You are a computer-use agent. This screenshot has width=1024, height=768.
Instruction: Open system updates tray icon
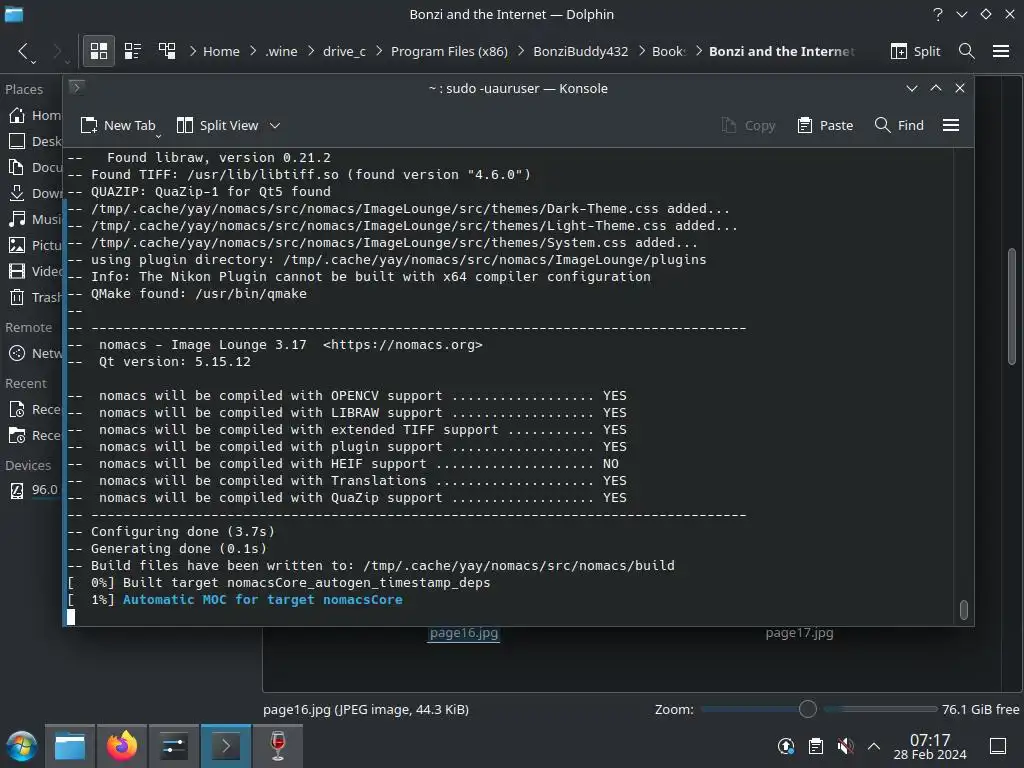click(x=786, y=746)
